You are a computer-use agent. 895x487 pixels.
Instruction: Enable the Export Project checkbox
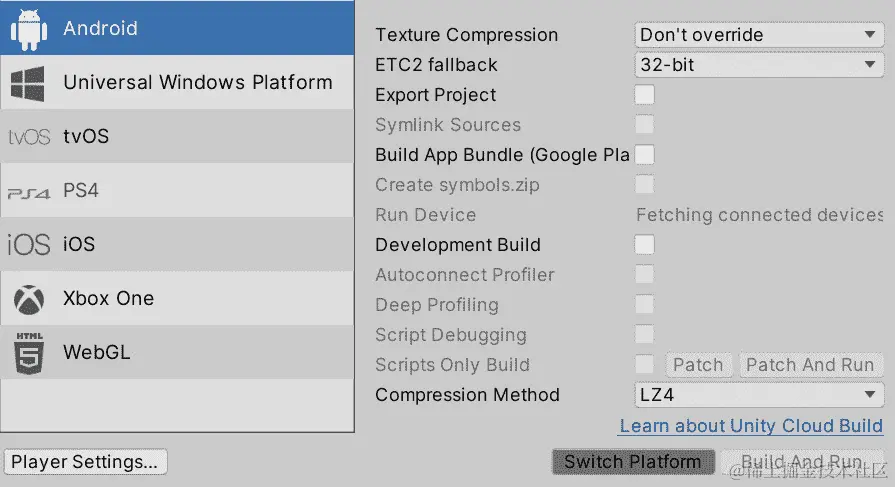644,95
